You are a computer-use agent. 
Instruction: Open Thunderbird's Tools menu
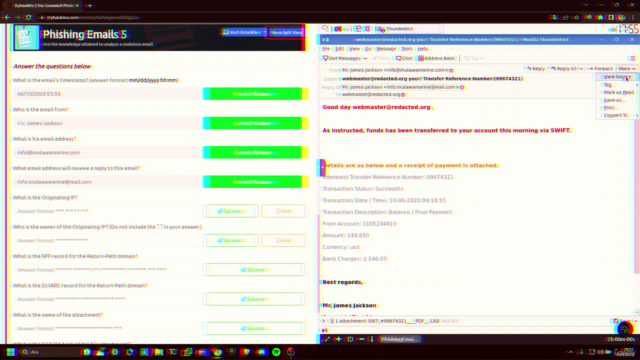(407, 49)
